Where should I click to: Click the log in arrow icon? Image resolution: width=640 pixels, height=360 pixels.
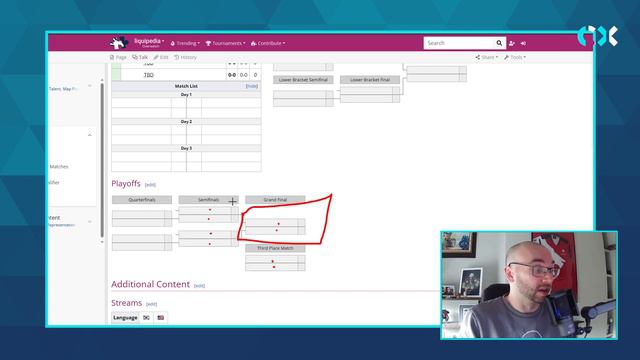click(523, 43)
